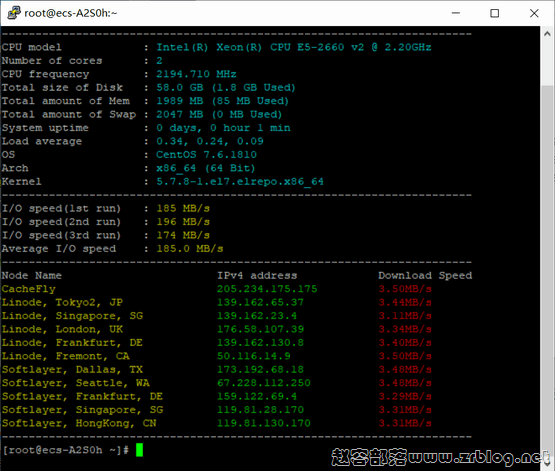Click the Softlayer HongKong CN entry

79,423
